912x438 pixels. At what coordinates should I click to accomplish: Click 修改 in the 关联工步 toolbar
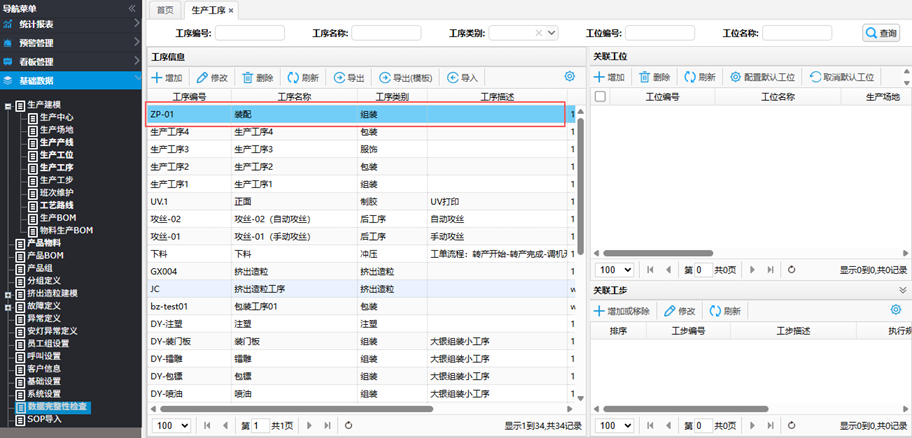(x=679, y=311)
